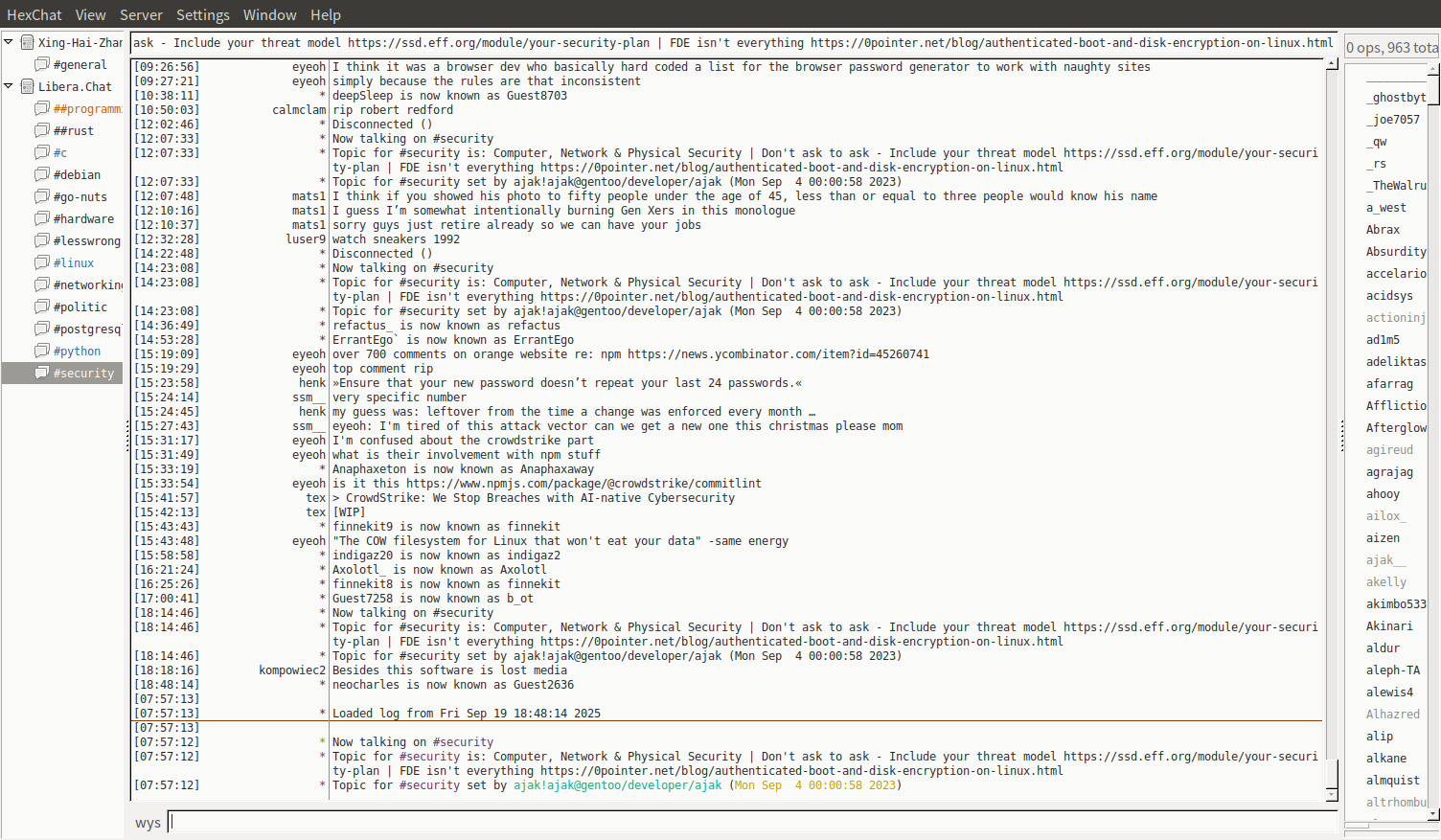This screenshot has width=1441, height=840.
Task: Click the kompowiec2 nickname in chat
Action: coord(292,670)
